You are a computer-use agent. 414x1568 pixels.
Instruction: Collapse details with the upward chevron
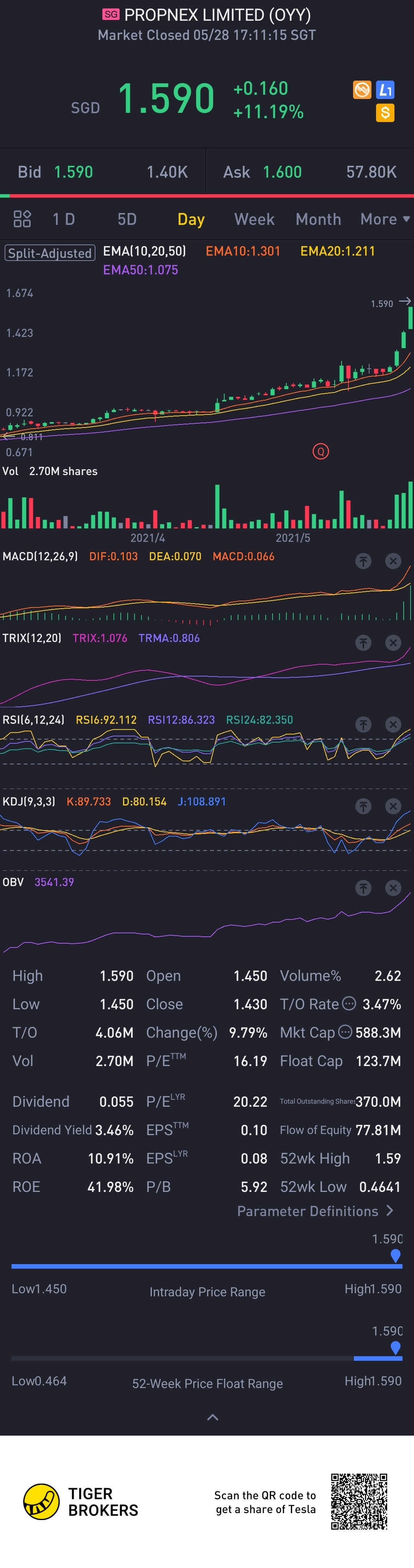(213, 1418)
